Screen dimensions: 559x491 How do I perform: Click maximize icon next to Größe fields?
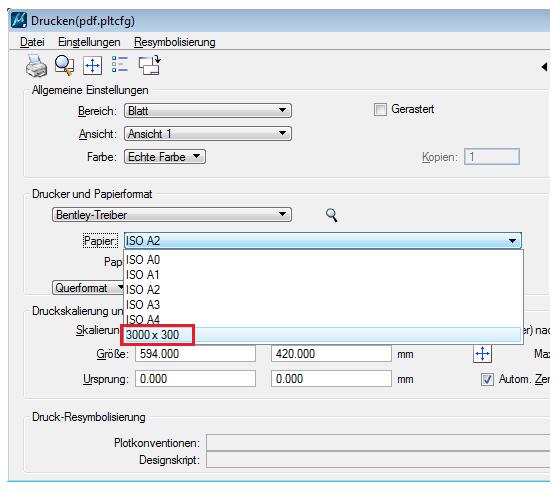coord(482,354)
